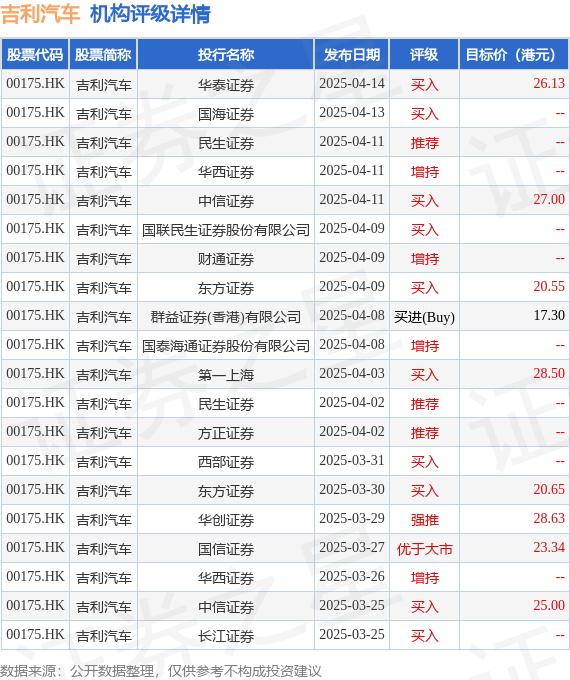
Task: Click the 26.13 target price value
Action: point(549,84)
